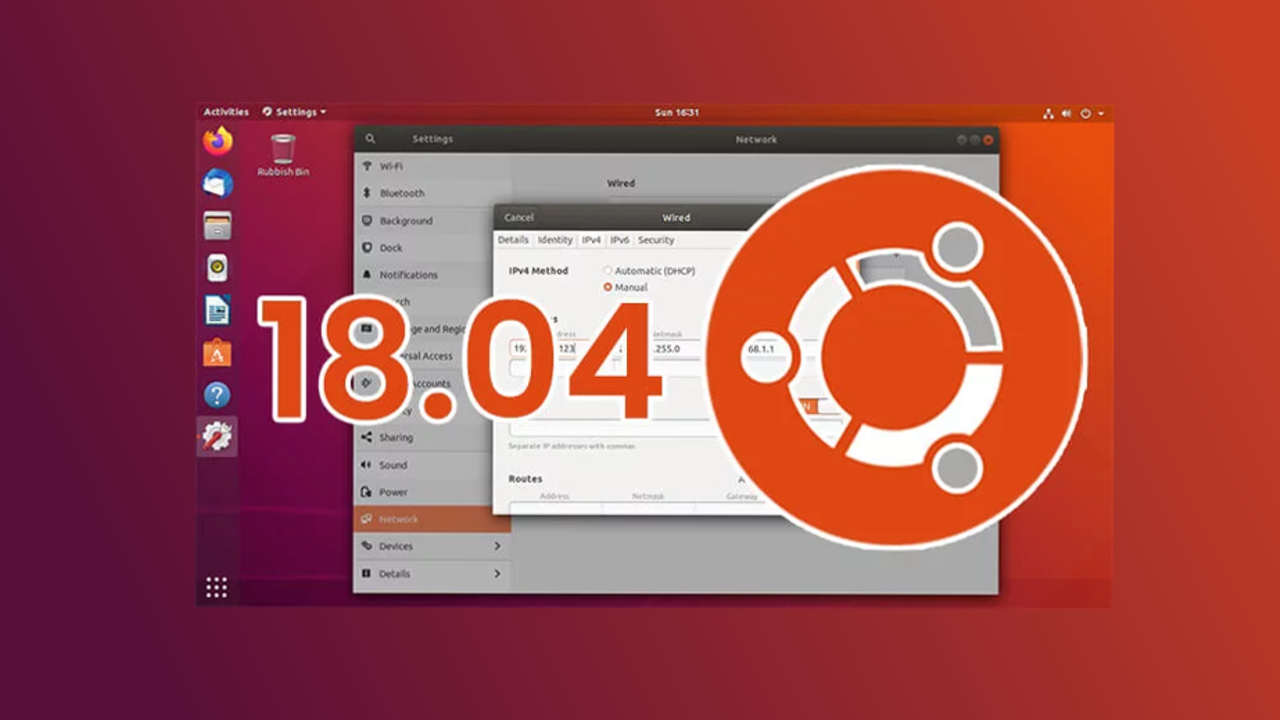Viewport: 1280px width, 720px height.
Task: Switch to the IPv6 tab
Action: click(x=620, y=240)
